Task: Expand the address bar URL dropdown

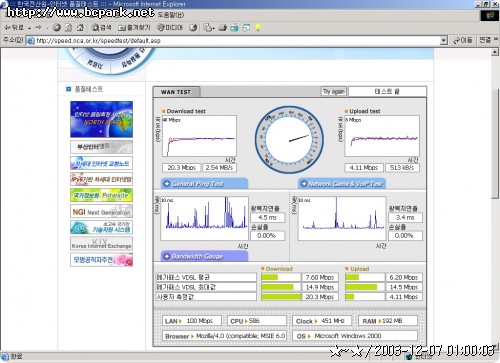Action: pyautogui.click(x=443, y=41)
